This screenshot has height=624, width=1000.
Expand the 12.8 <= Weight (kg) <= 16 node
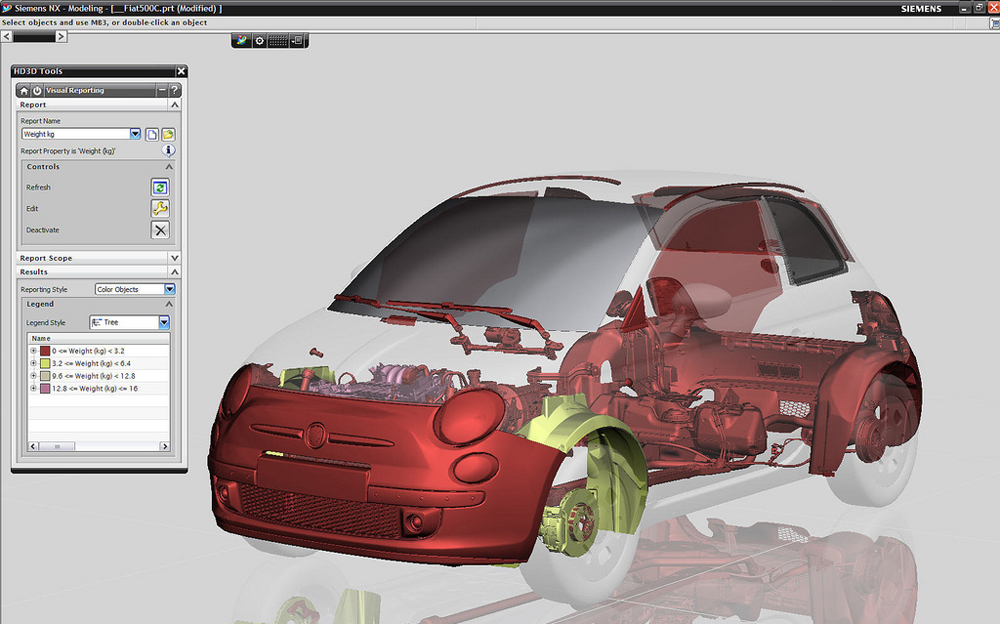click(x=33, y=388)
